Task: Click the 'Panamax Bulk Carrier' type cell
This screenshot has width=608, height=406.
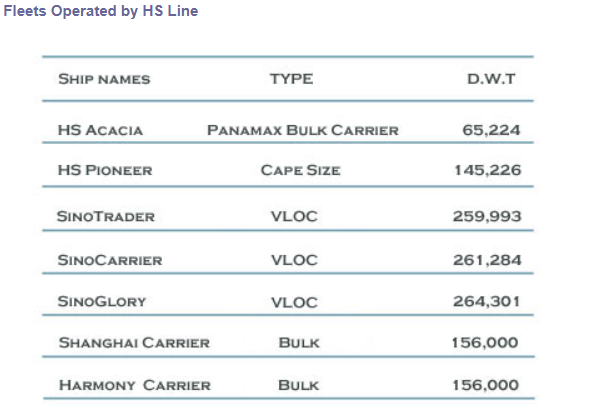Action: click(x=303, y=130)
